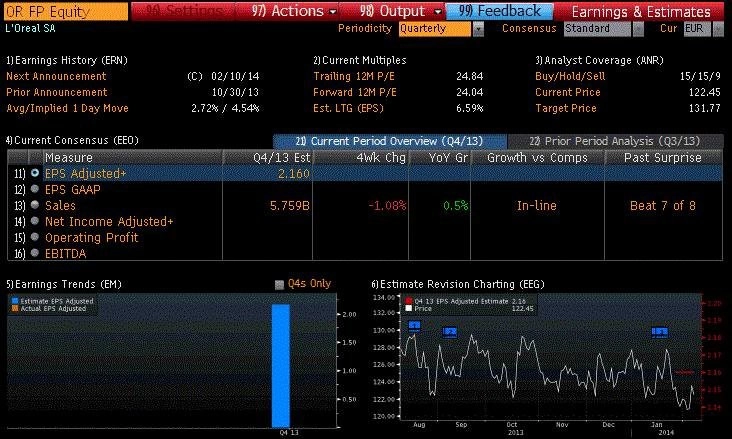The image size is (732, 439).
Task: Switch to Prior Period Analysis (Q3/13) tab
Action: pos(615,141)
